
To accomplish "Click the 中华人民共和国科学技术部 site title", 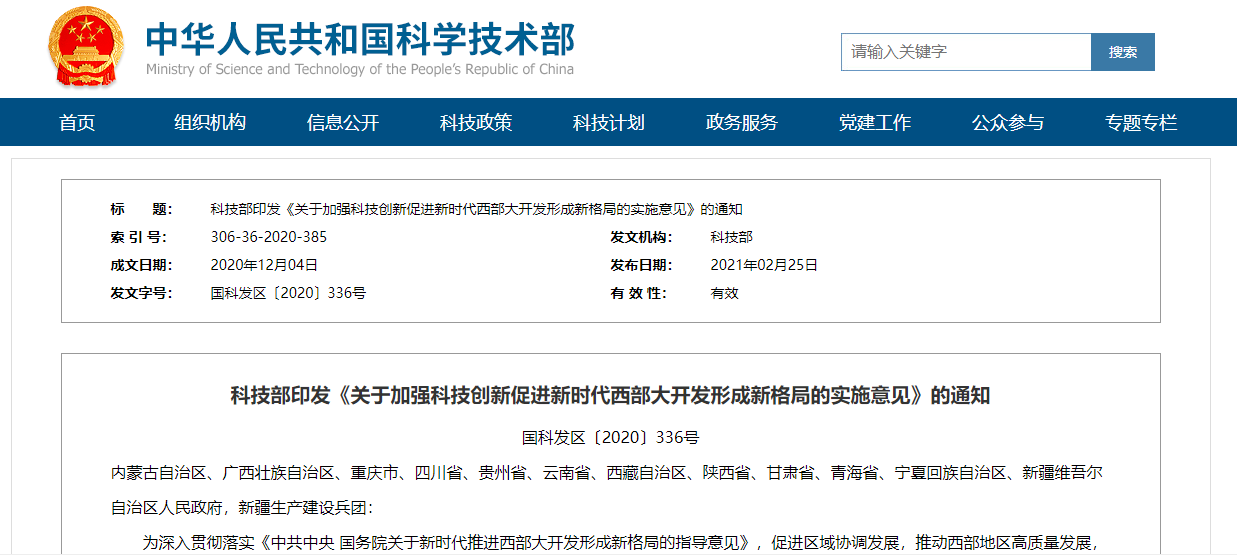I will pyautogui.click(x=360, y=40).
